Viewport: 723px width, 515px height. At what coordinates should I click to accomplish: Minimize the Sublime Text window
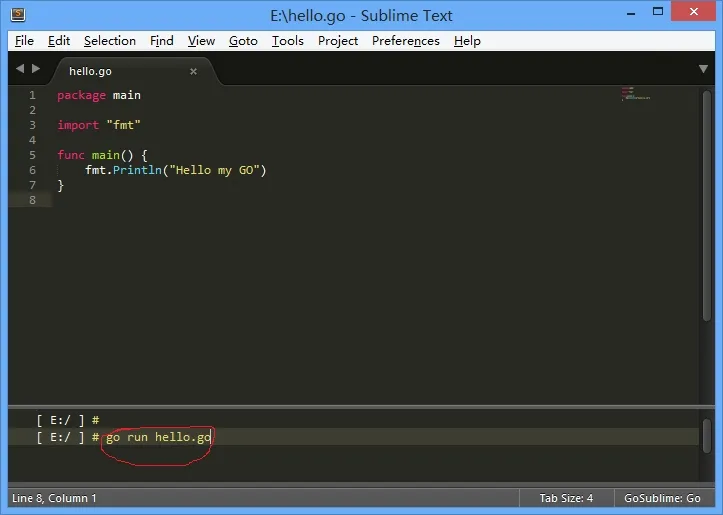tap(631, 13)
